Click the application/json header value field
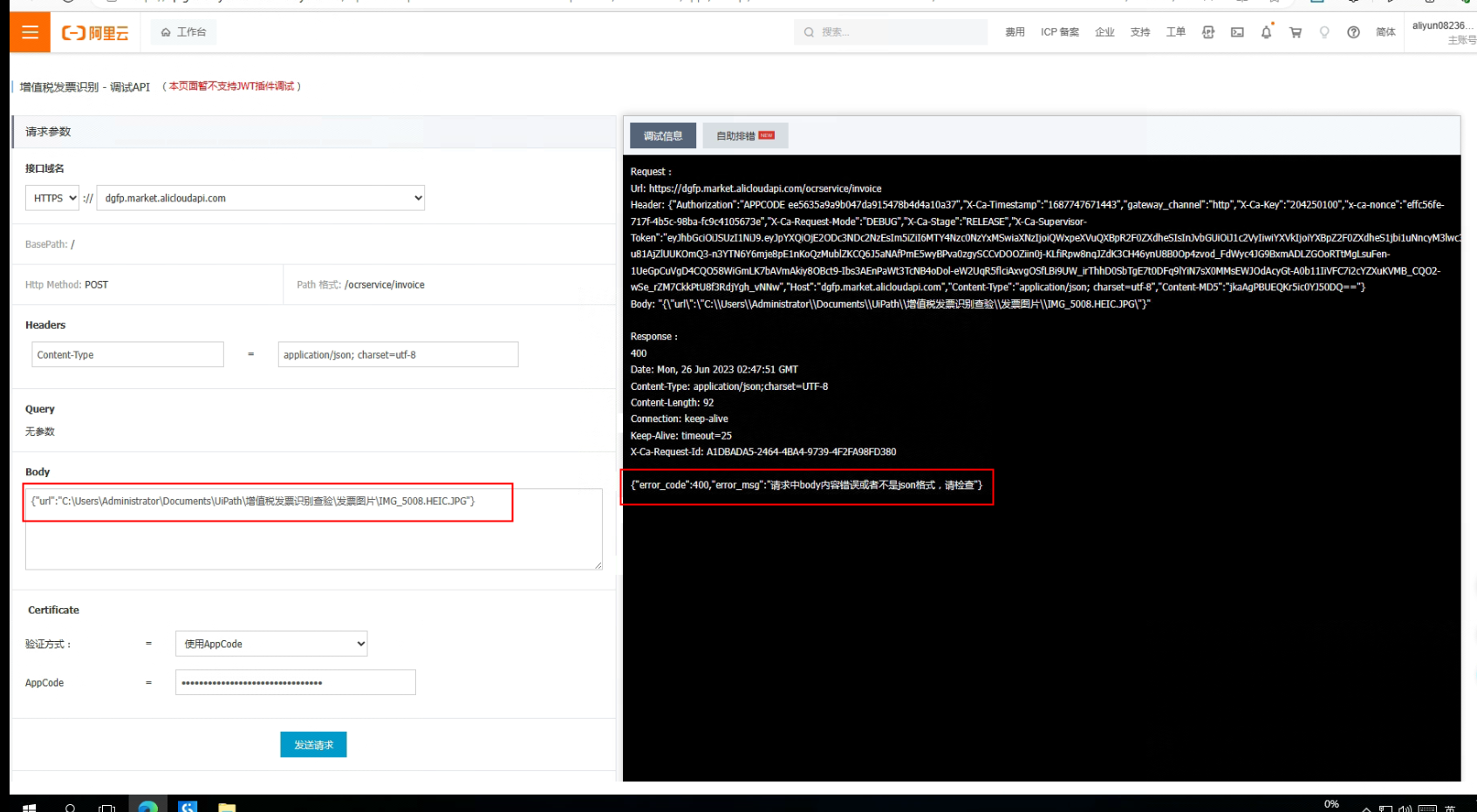Viewport: 1477px width, 812px height. point(399,355)
